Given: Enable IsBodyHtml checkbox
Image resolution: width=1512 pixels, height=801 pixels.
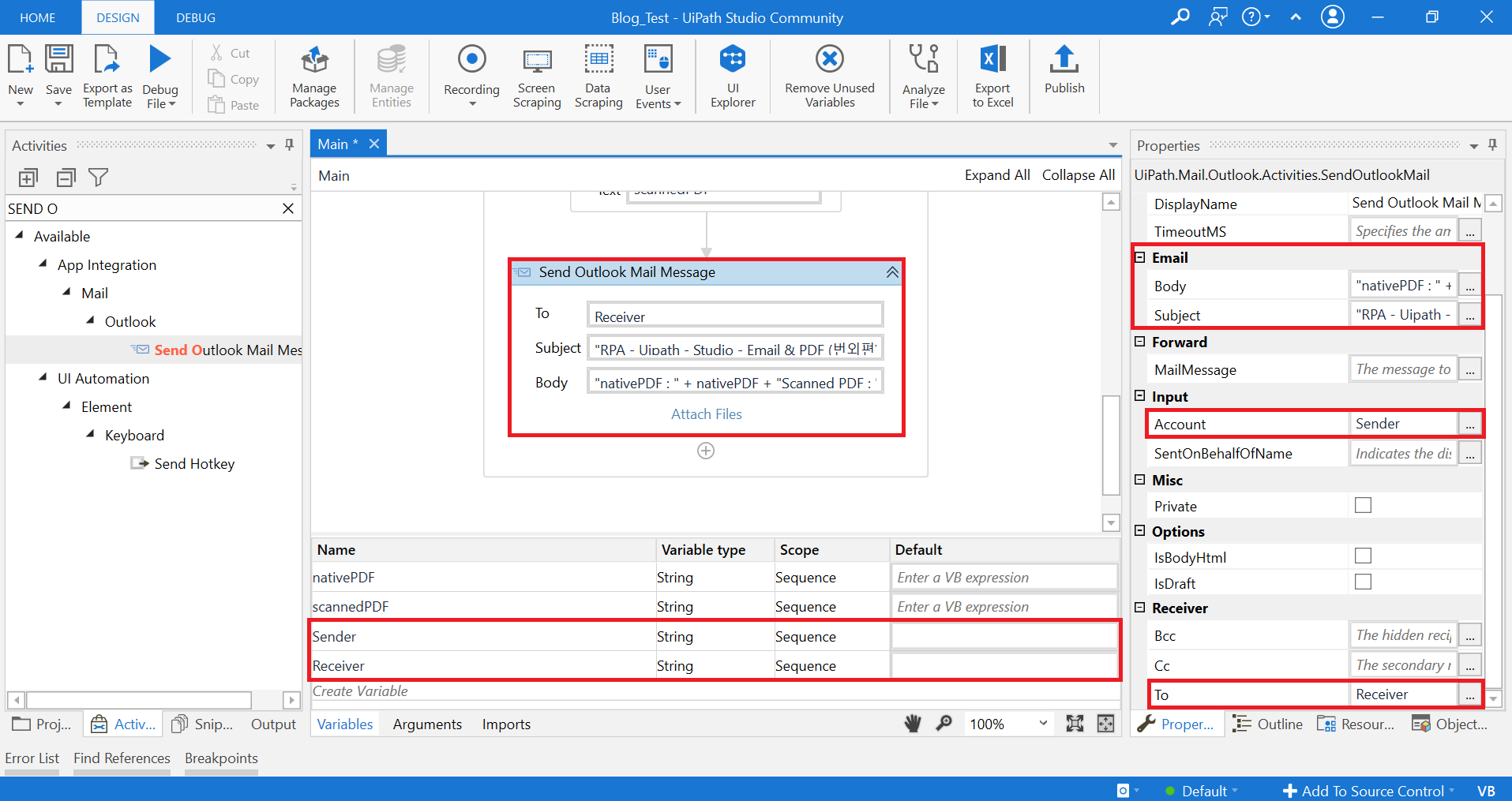Looking at the screenshot, I should 1363,556.
